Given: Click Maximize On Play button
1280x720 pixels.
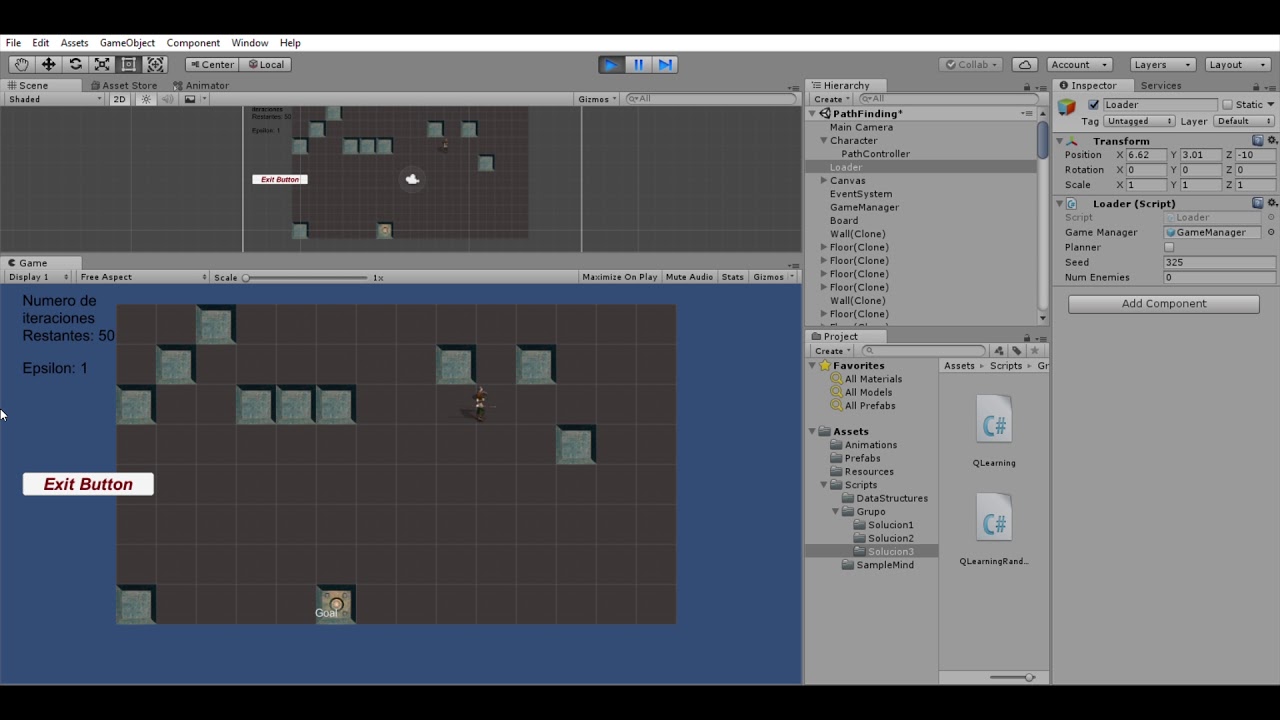Looking at the screenshot, I should click(619, 277).
